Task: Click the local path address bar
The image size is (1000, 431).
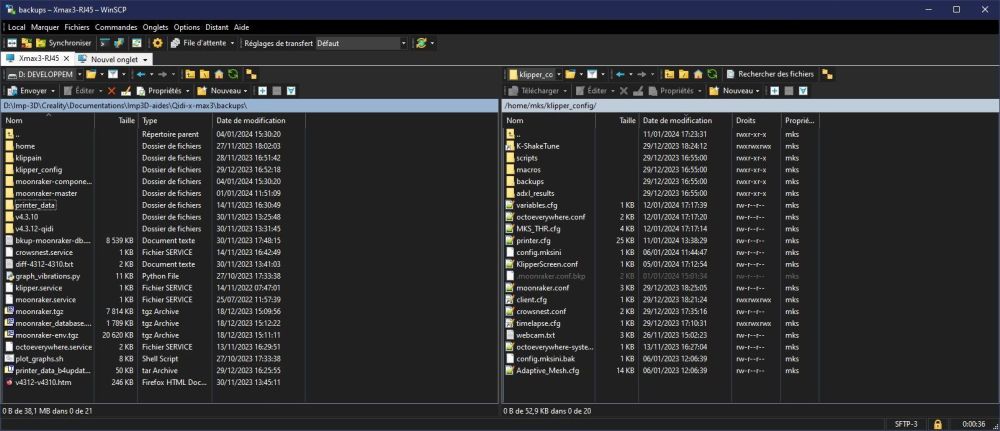Action: [250, 105]
